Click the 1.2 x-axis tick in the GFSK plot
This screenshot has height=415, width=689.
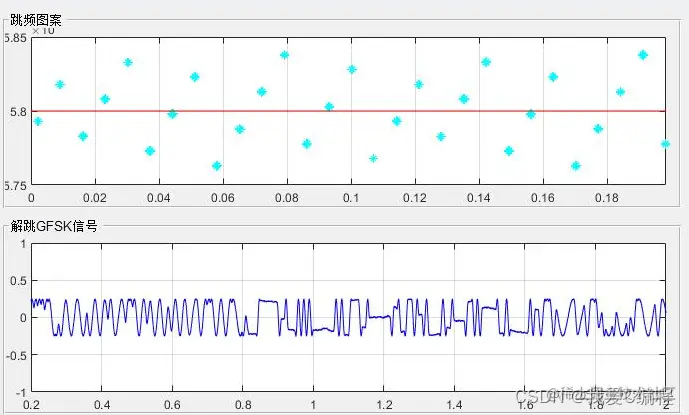pos(384,404)
